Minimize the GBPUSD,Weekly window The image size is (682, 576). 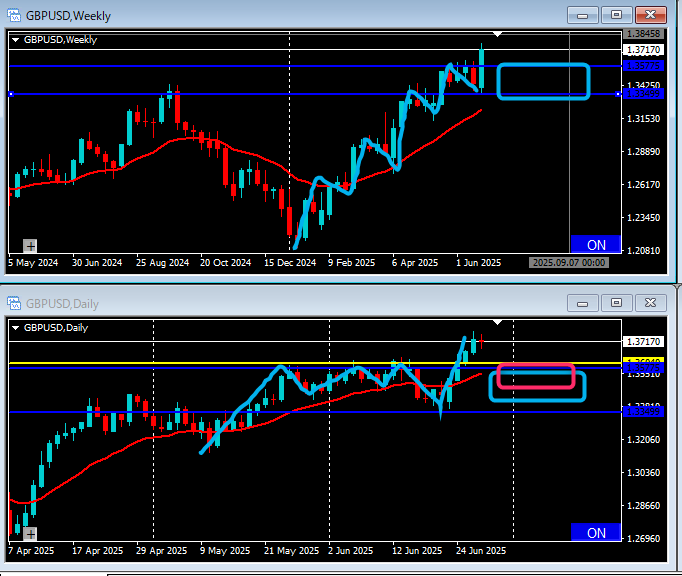point(583,15)
